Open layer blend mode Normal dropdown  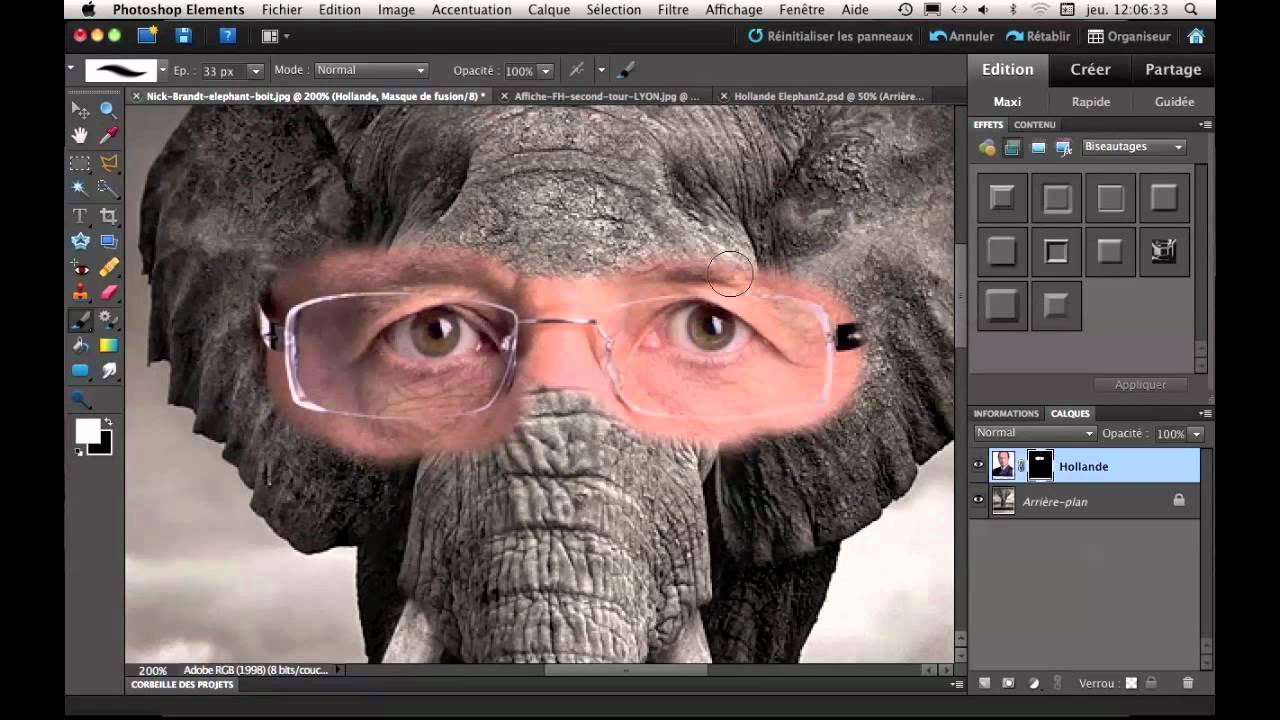[1035, 433]
